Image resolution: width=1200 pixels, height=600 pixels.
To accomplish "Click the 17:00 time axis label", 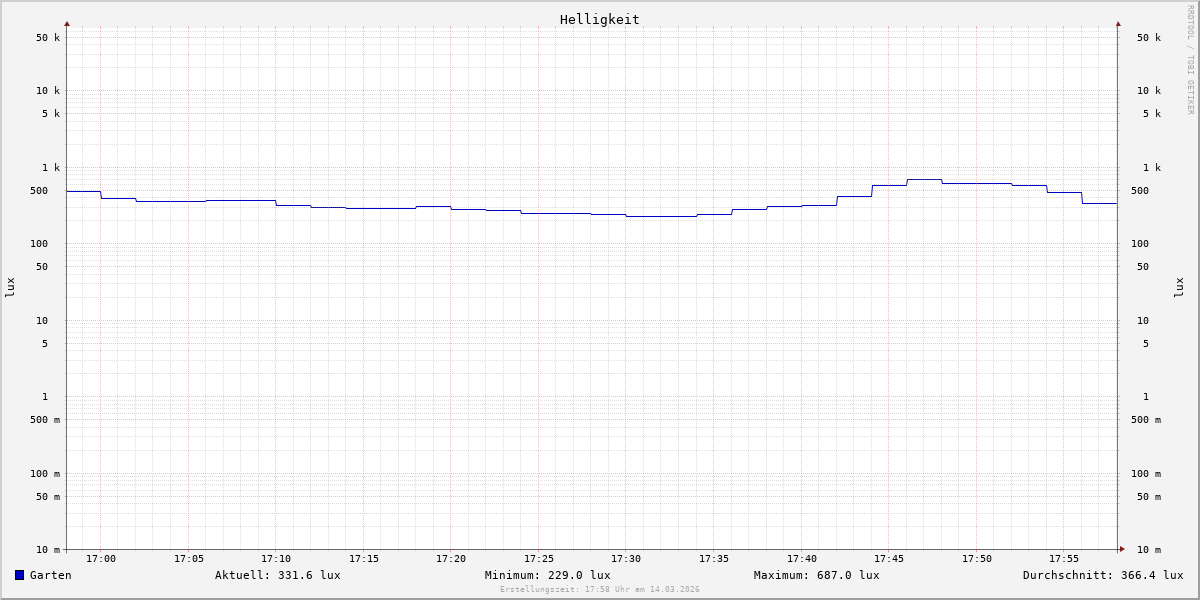I will (x=100, y=559).
